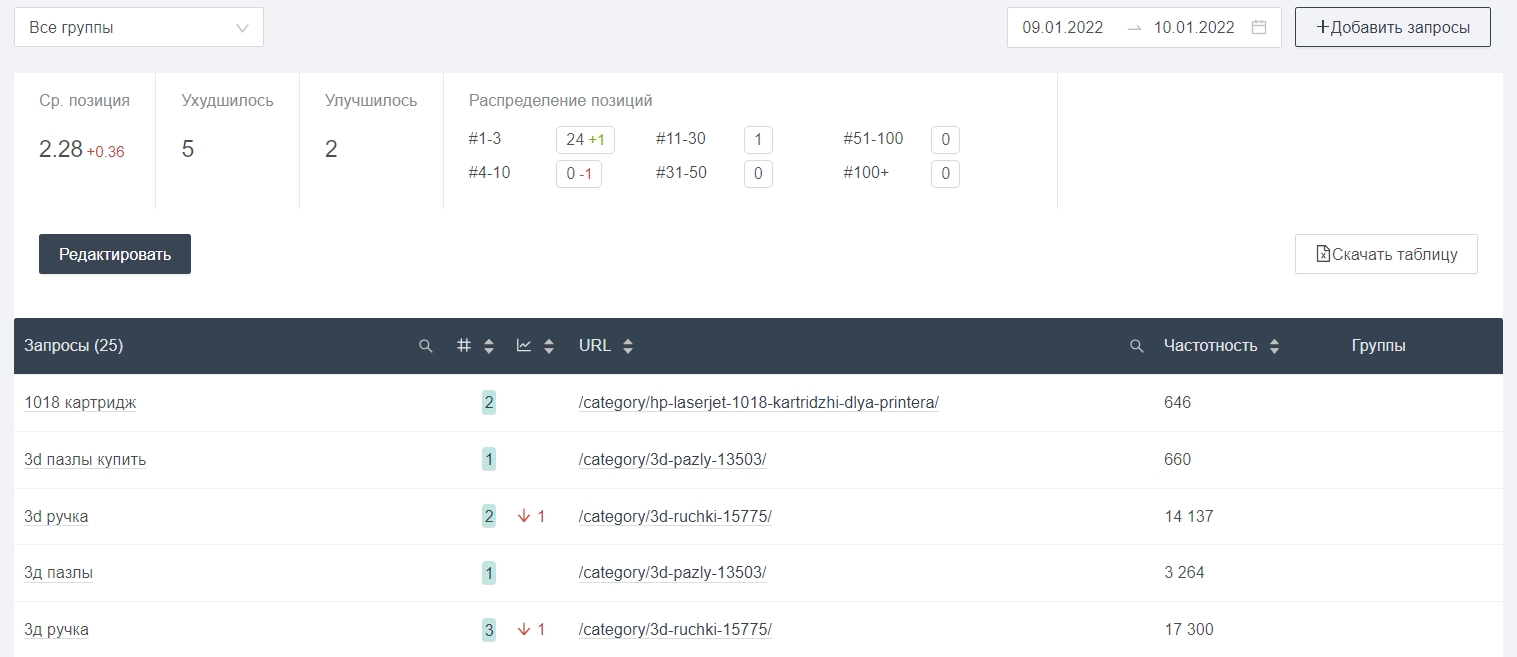This screenshot has width=1517, height=657.
Task: Download table with Скачать таблицу
Action: [1386, 254]
